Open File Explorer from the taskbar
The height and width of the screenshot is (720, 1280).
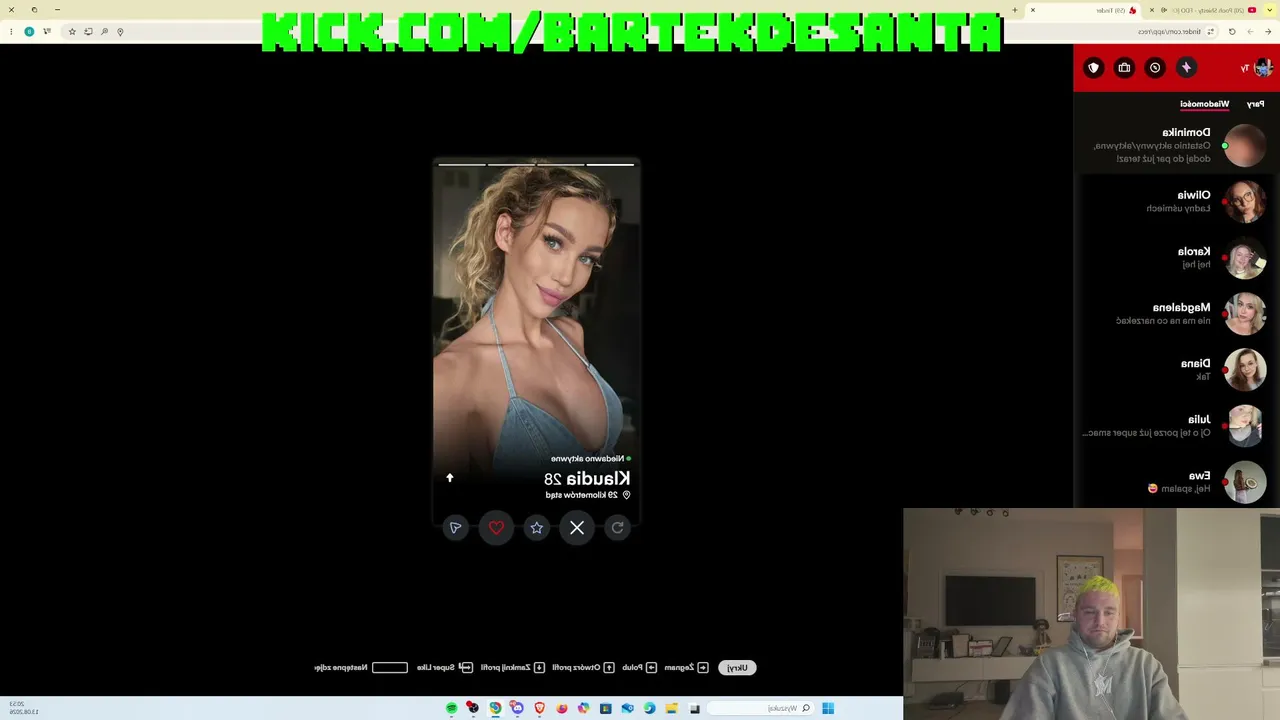(x=672, y=709)
